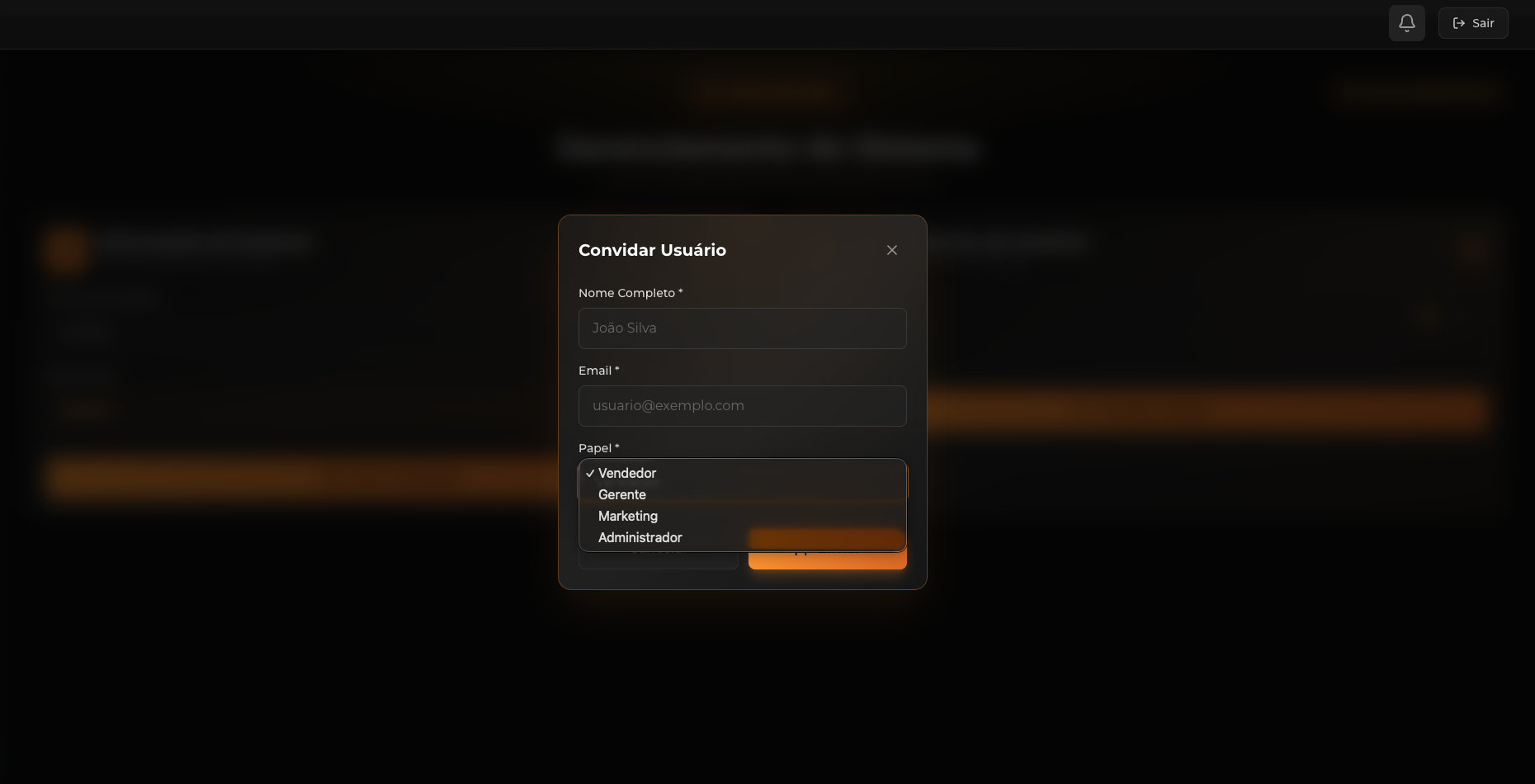Viewport: 1535px width, 784px height.
Task: Click the outlined cancel button in the modal
Action: pos(658,561)
